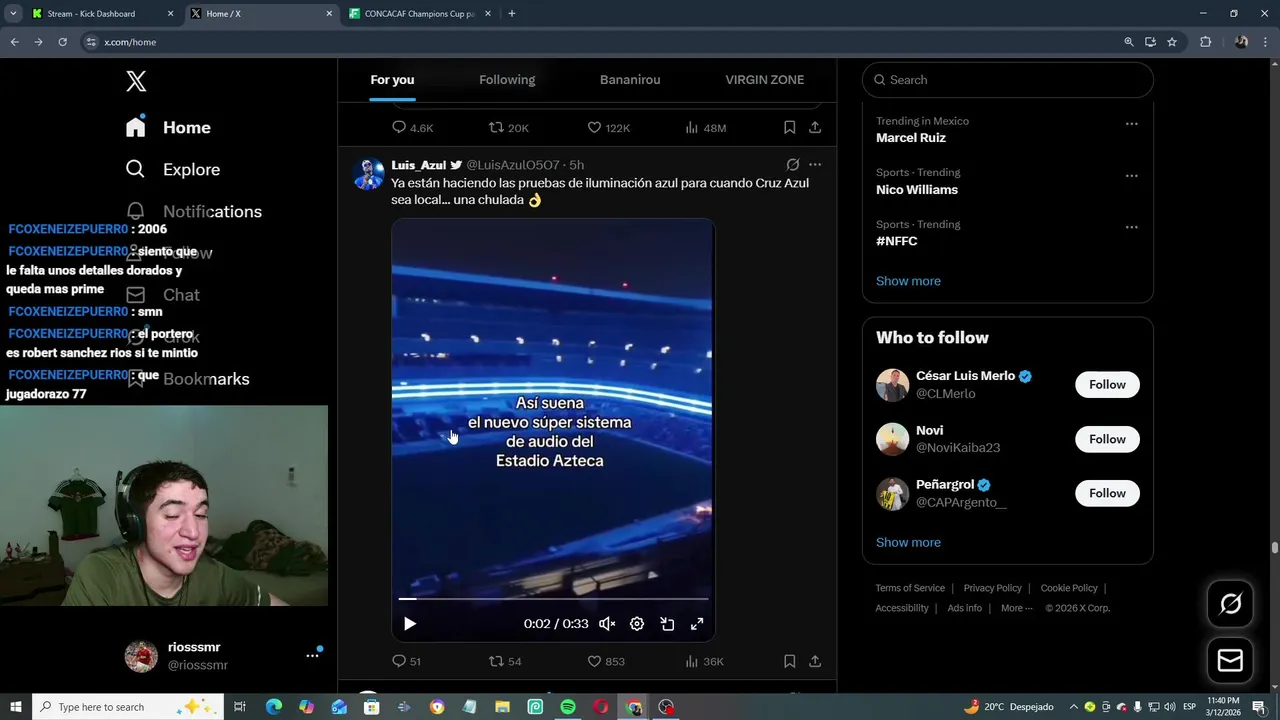Switch to Stream - Kick Dashboard tab
The width and height of the screenshot is (1280, 720).
click(x=103, y=14)
